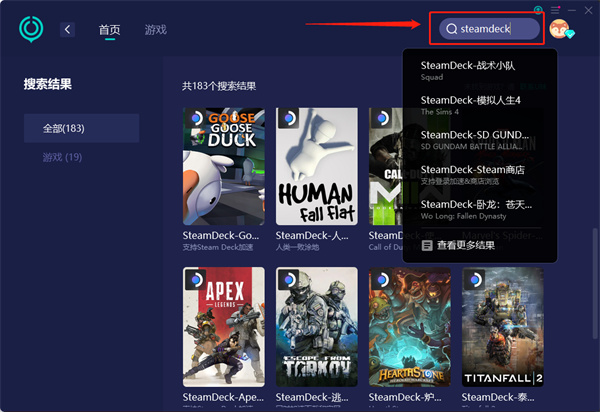The image size is (600, 412).
Task: Open the Escape from Tarkov game cover
Action: coord(317,327)
